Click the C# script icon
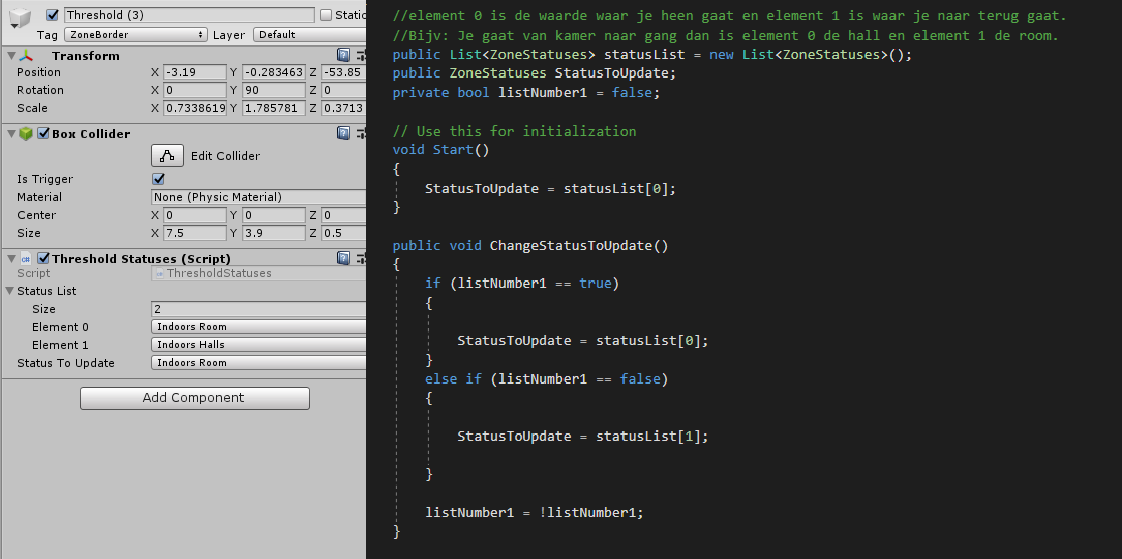Viewport: 1122px width, 559px height. point(26,259)
